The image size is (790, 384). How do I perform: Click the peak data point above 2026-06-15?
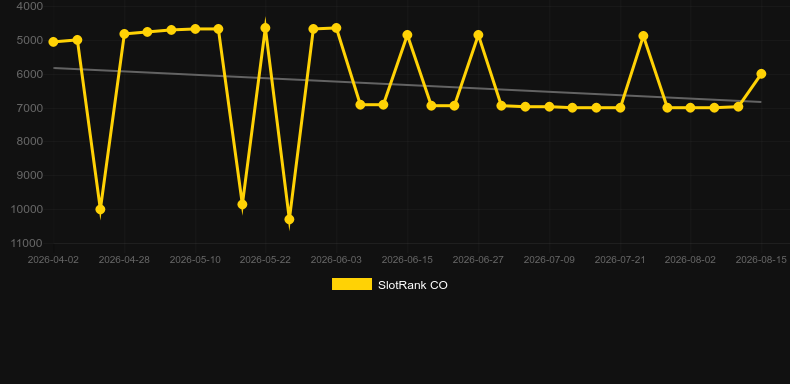coord(407,35)
